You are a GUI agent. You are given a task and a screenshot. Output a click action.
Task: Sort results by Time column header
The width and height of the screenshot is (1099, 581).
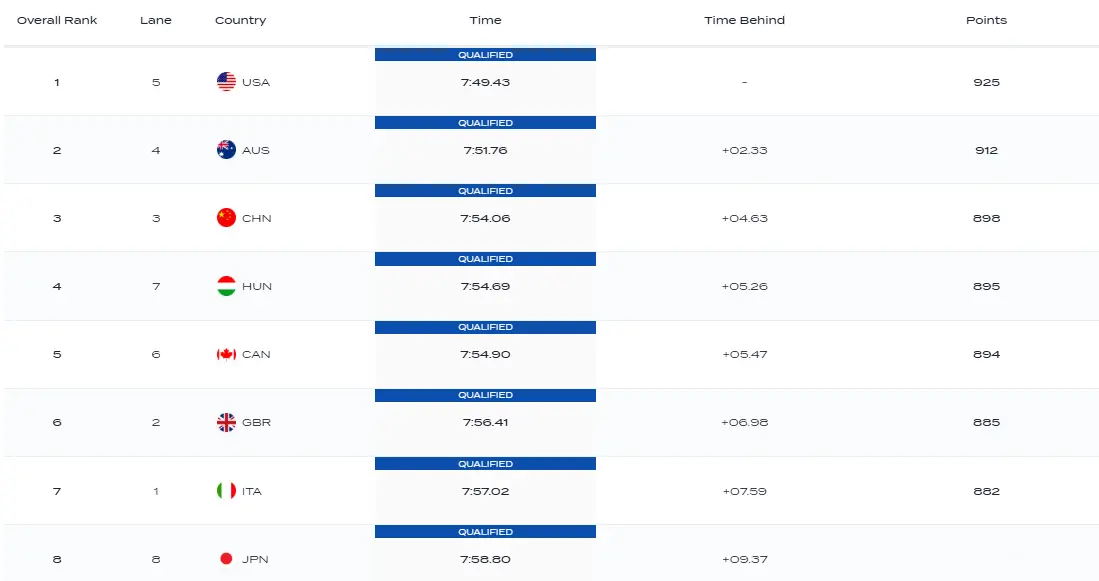[x=485, y=20]
